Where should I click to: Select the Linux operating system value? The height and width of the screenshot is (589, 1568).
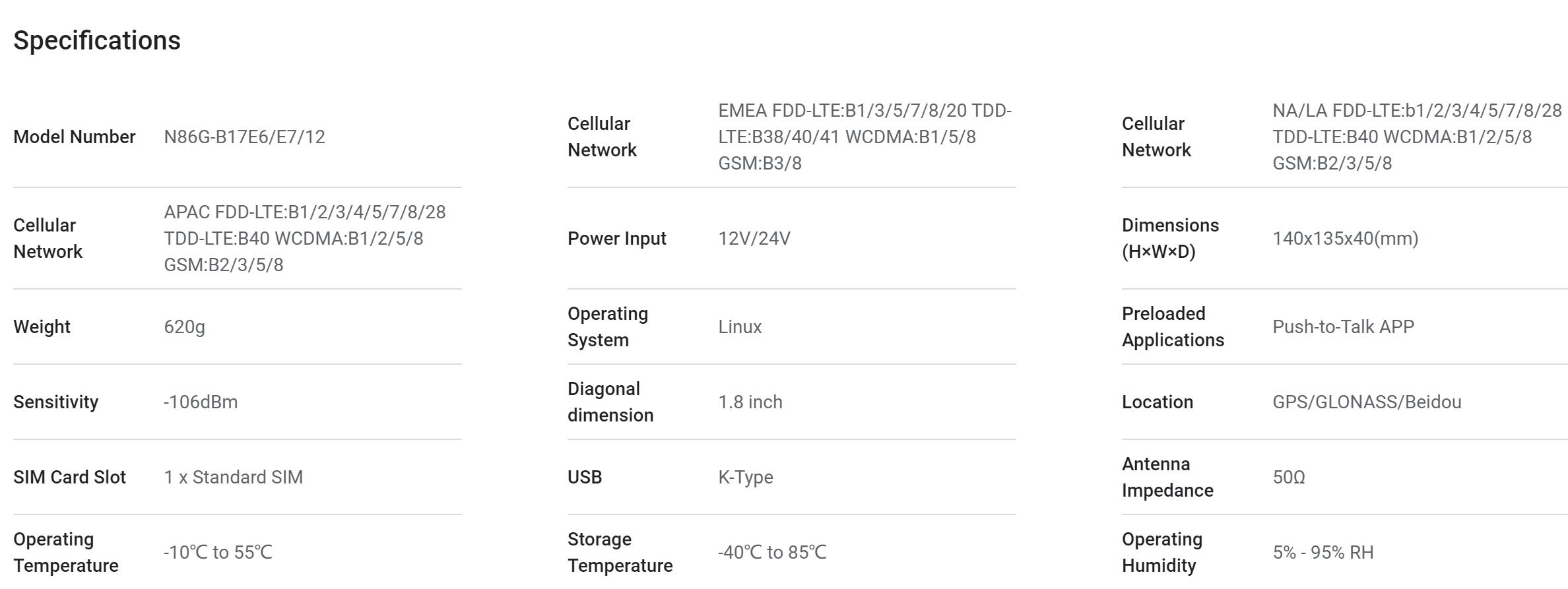(x=740, y=326)
